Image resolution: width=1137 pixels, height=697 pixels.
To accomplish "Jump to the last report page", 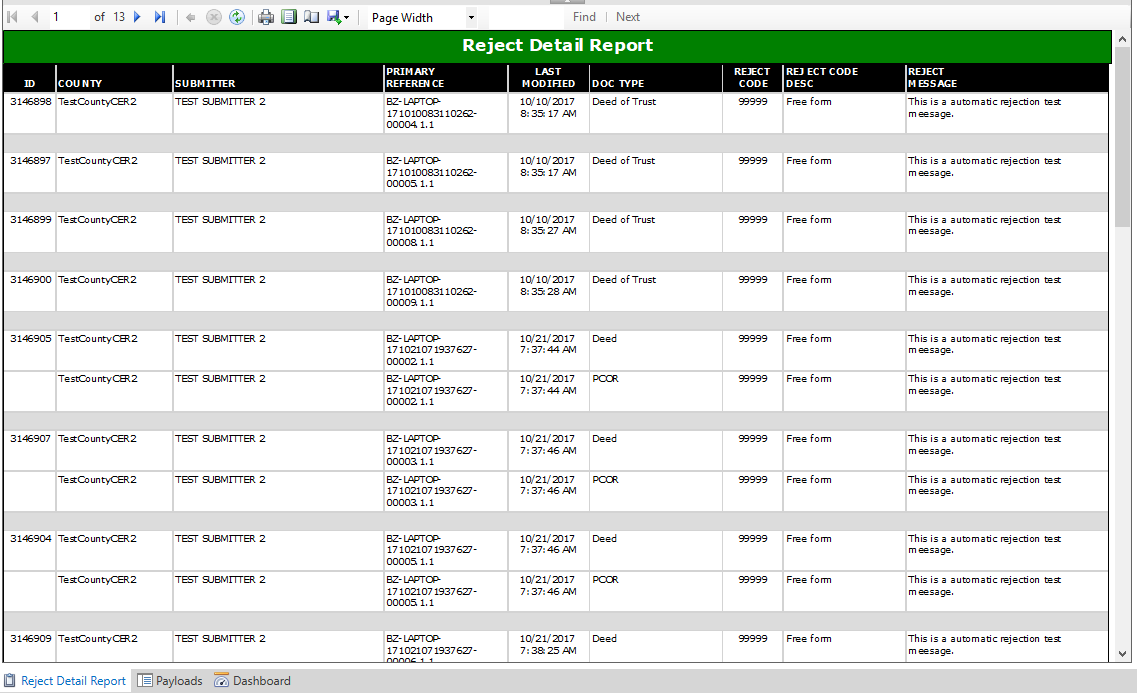I will [159, 17].
